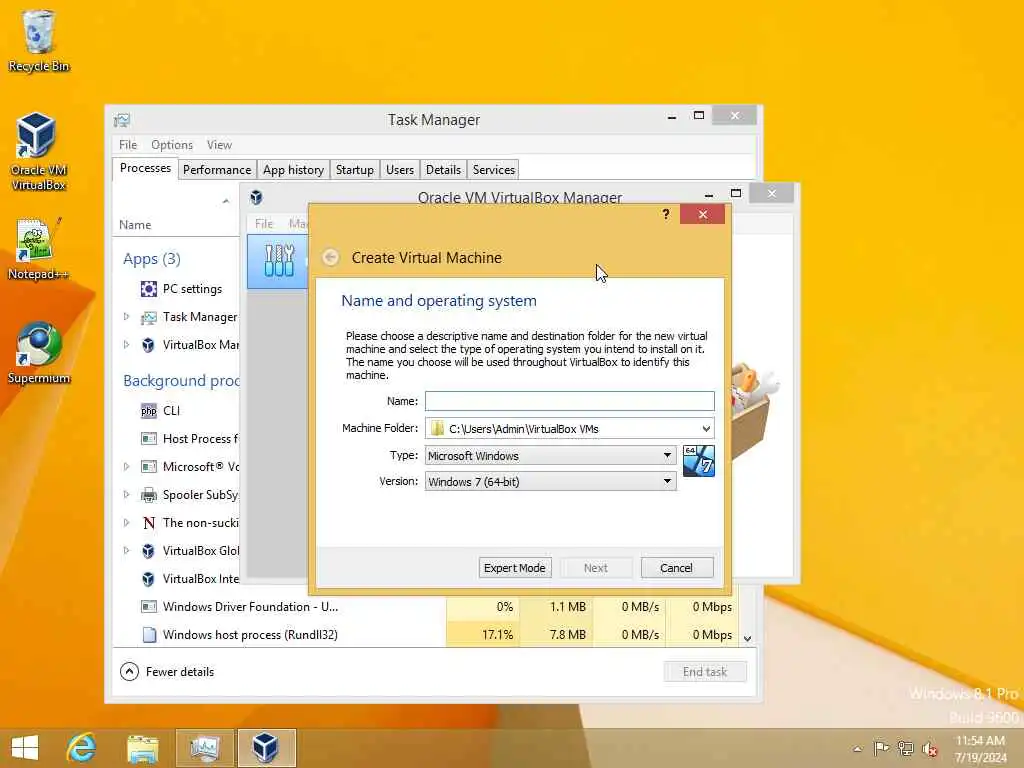Image resolution: width=1024 pixels, height=768 pixels.
Task: Select the Oracle VM VirtualBox desktop shortcut
Action: (39, 152)
